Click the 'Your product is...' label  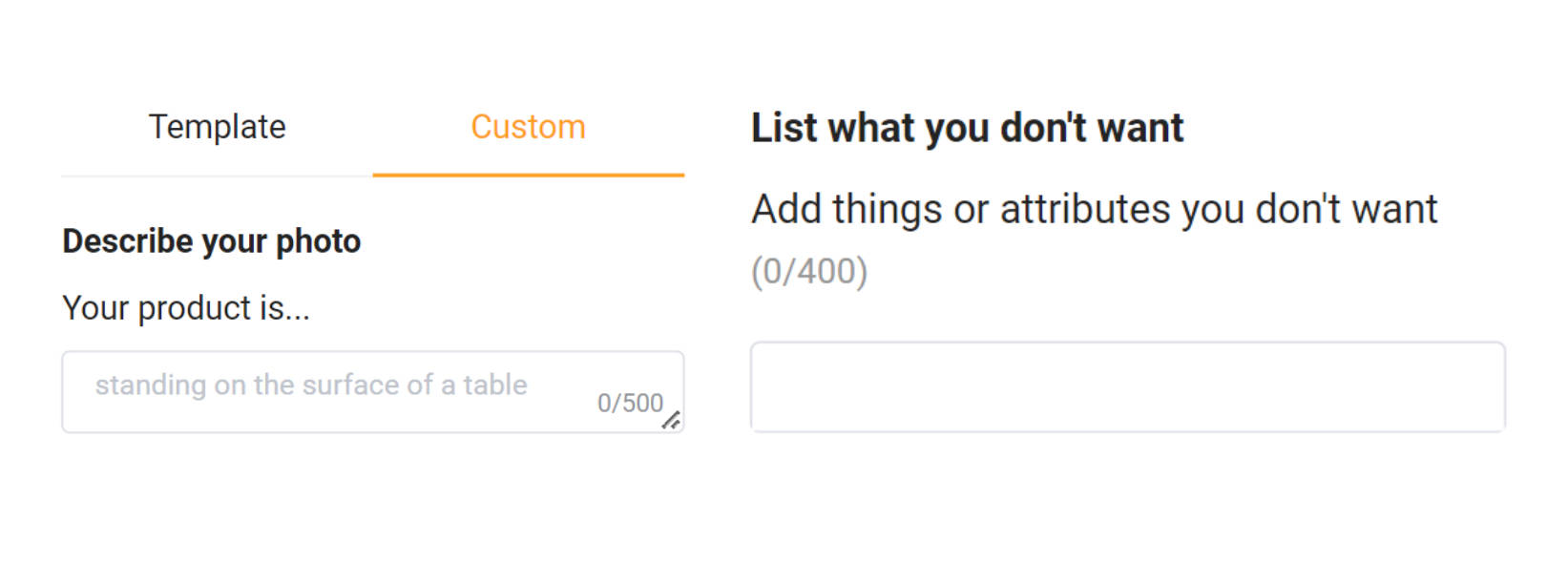(187, 307)
